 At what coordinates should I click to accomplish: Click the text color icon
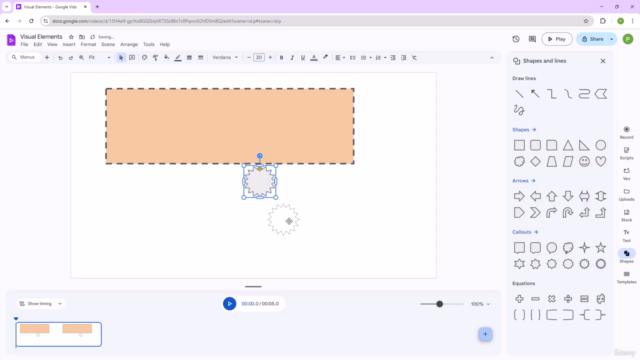tap(314, 58)
